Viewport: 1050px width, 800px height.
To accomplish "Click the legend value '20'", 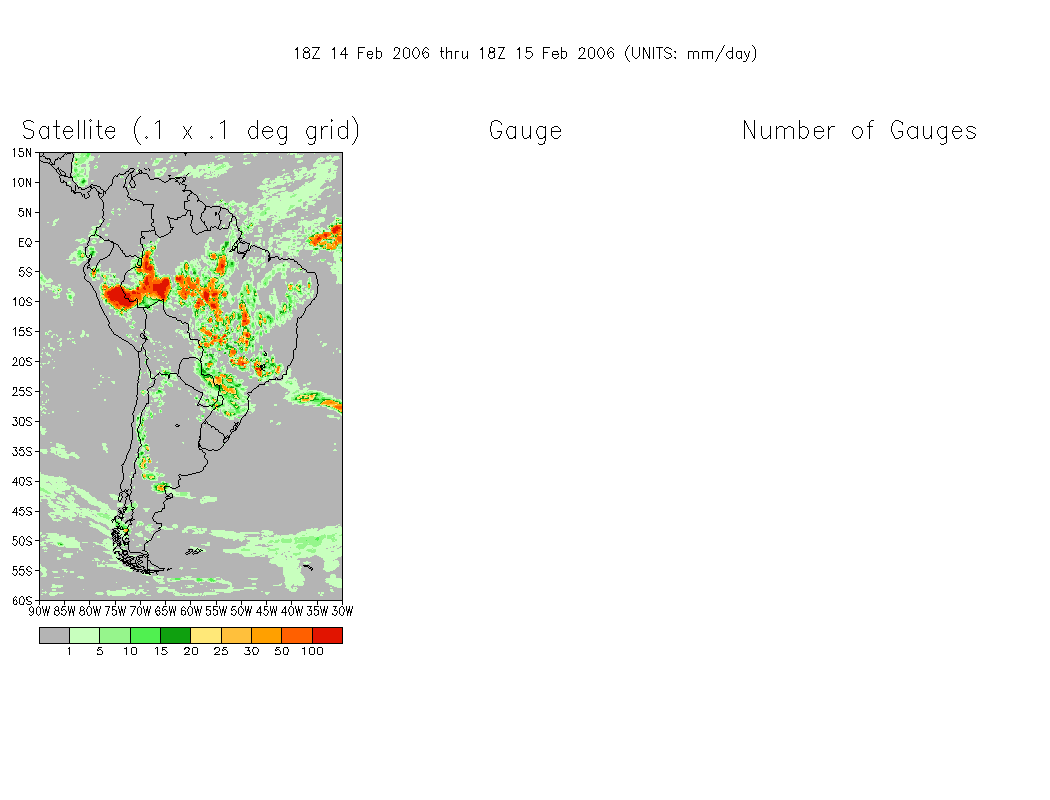I will point(191,651).
